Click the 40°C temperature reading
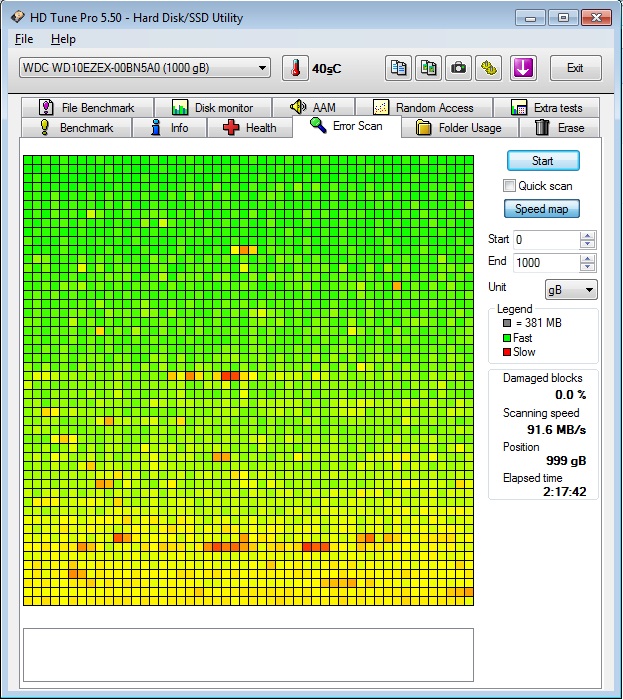Image resolution: width=623 pixels, height=700 pixels. (326, 69)
